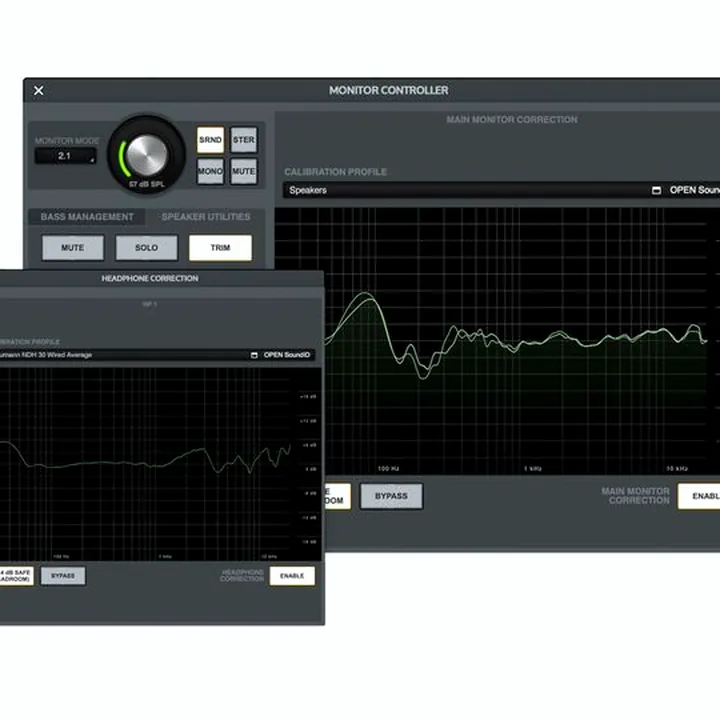Toggle the STER stereo button
This screenshot has width=720, height=720.
(x=243, y=140)
